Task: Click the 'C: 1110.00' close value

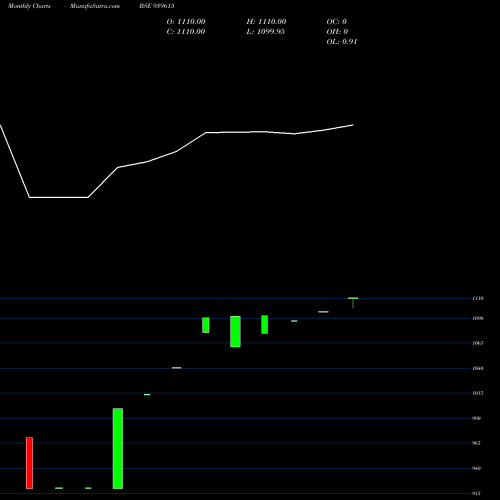Action: coord(186,32)
